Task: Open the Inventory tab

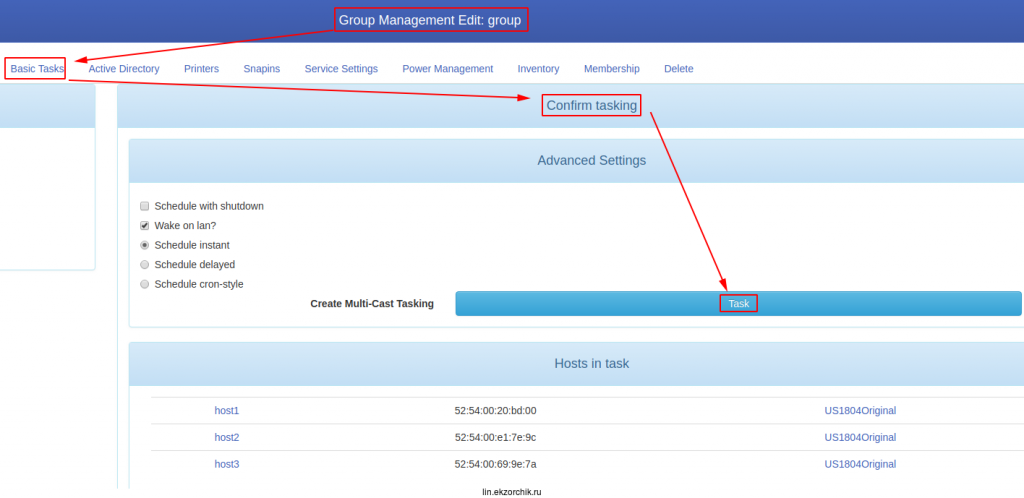Action: (x=538, y=69)
